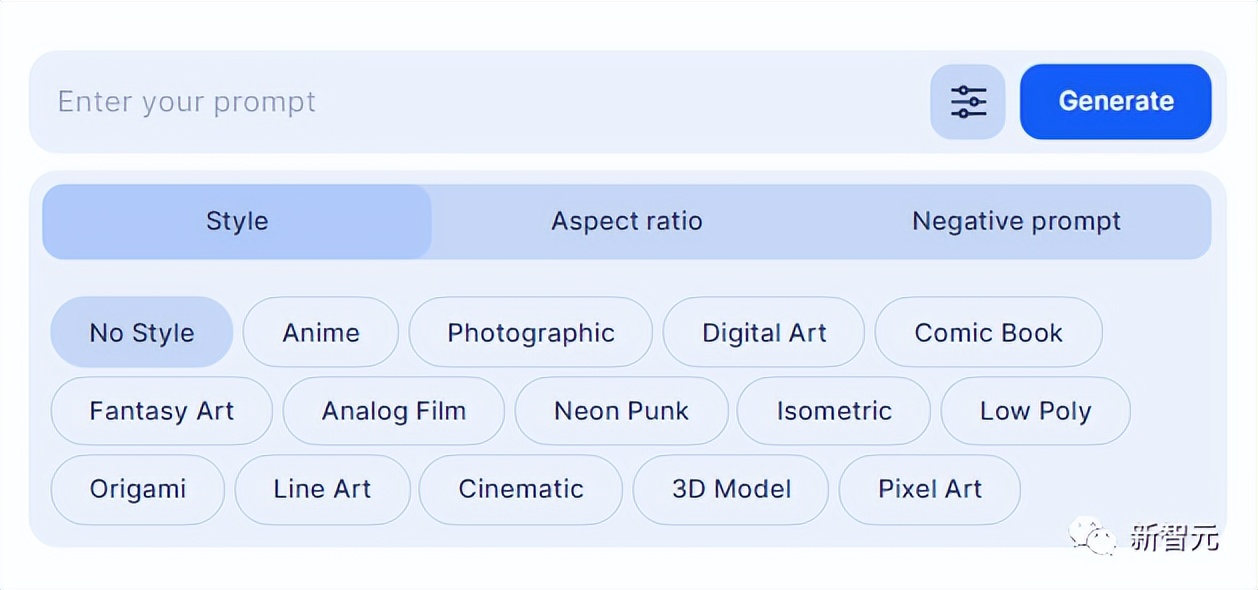This screenshot has width=1258, height=590.
Task: Choose the Cinematic style
Action: point(521,489)
